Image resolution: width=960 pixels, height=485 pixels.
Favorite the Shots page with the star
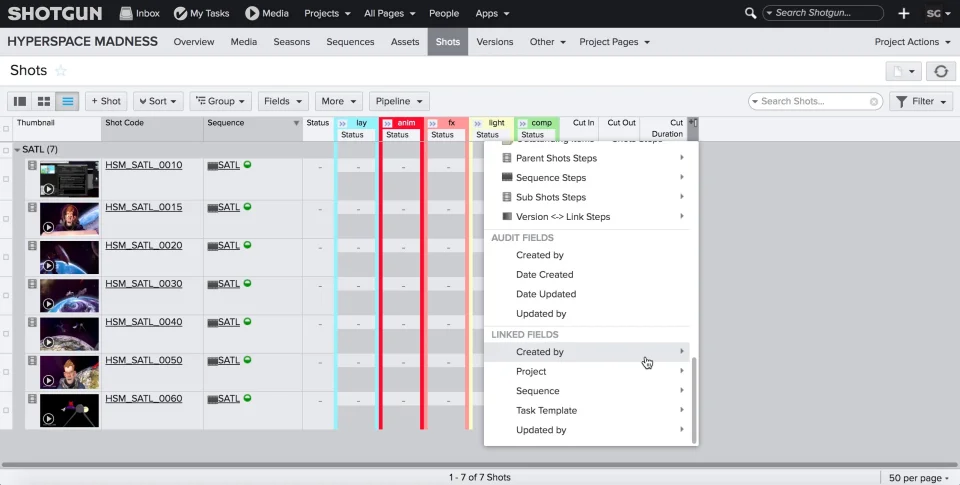61,70
